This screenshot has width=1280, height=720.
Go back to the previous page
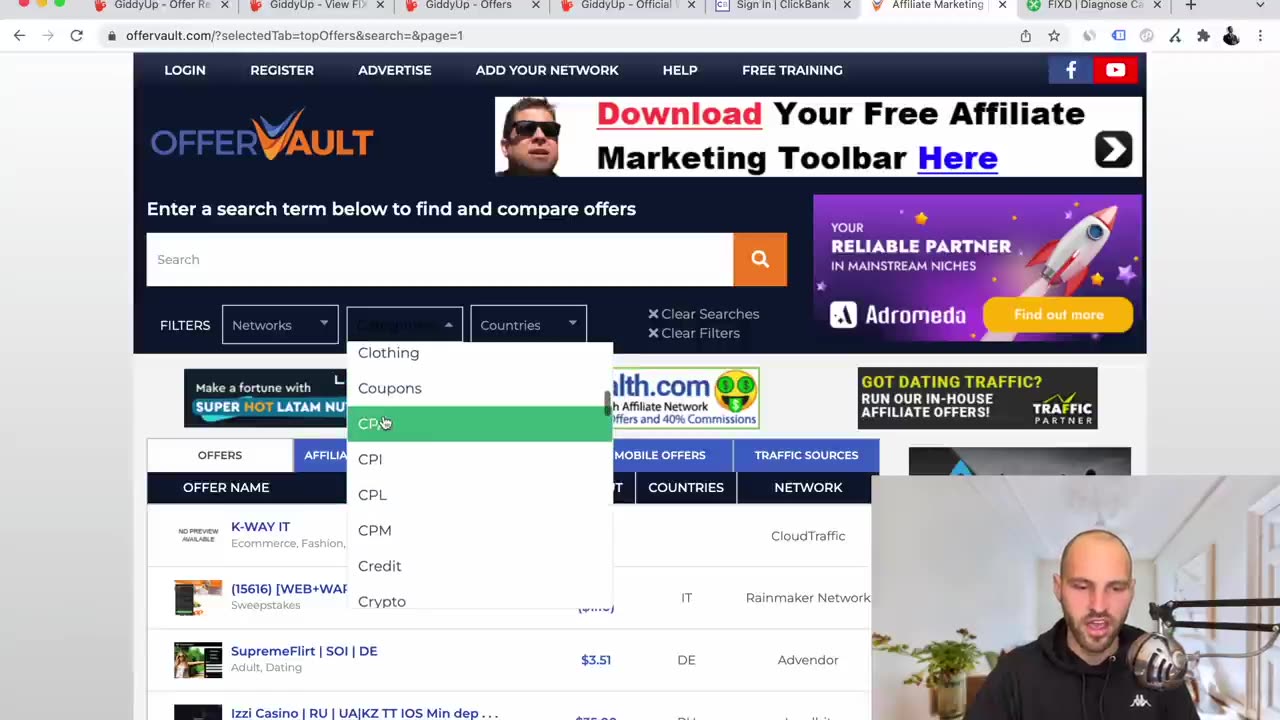pyautogui.click(x=19, y=36)
